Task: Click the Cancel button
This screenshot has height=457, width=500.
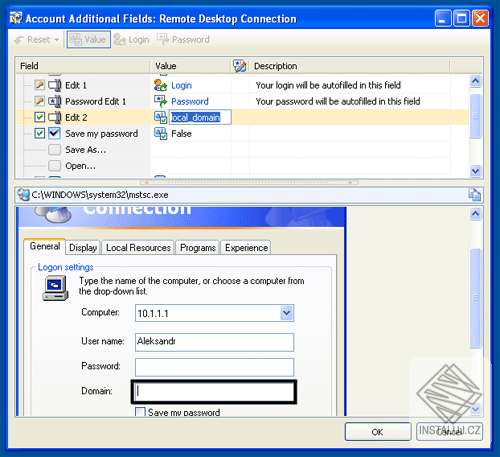Action: tap(449, 432)
